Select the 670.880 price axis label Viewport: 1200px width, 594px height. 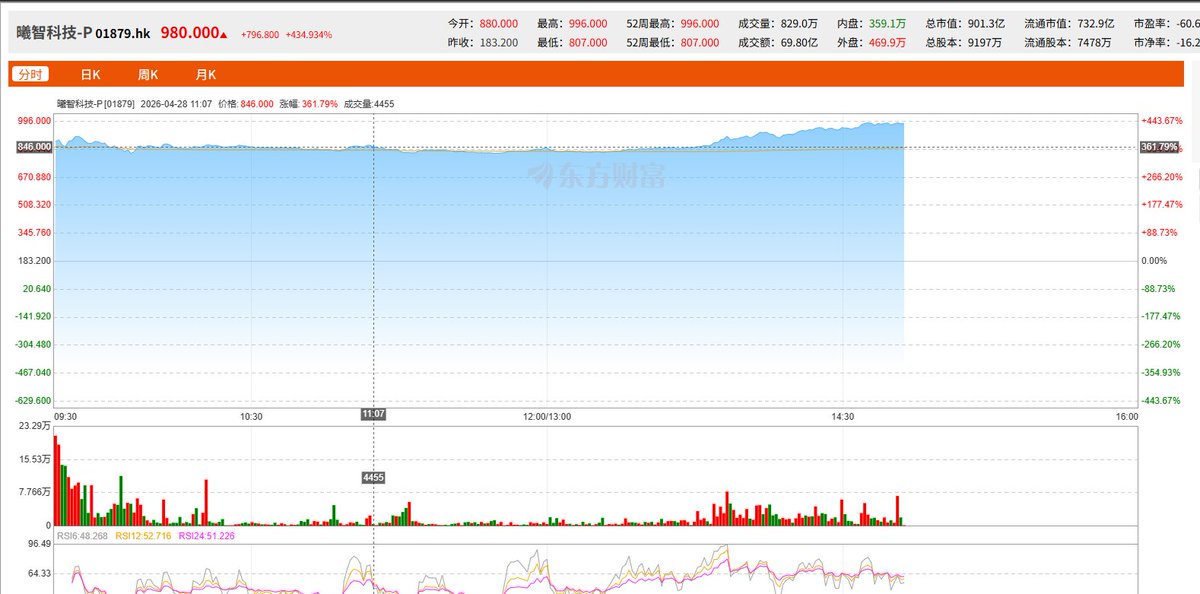click(x=34, y=176)
